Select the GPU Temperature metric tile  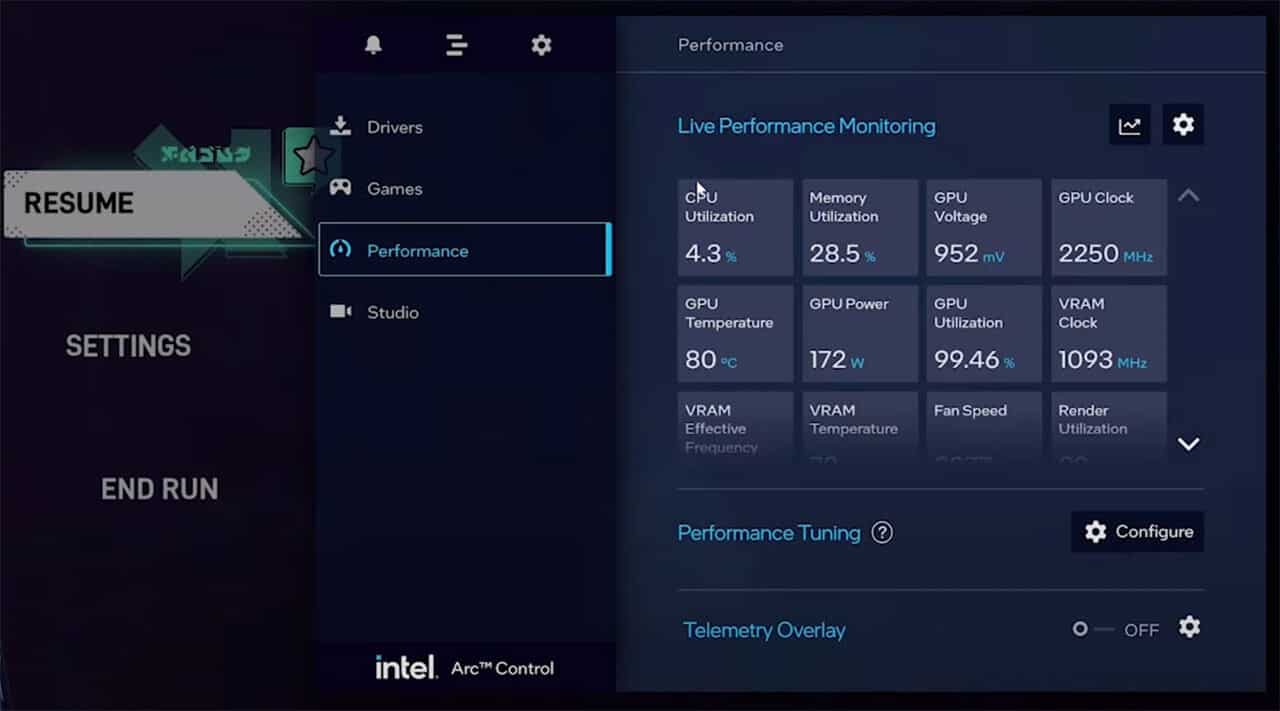735,334
